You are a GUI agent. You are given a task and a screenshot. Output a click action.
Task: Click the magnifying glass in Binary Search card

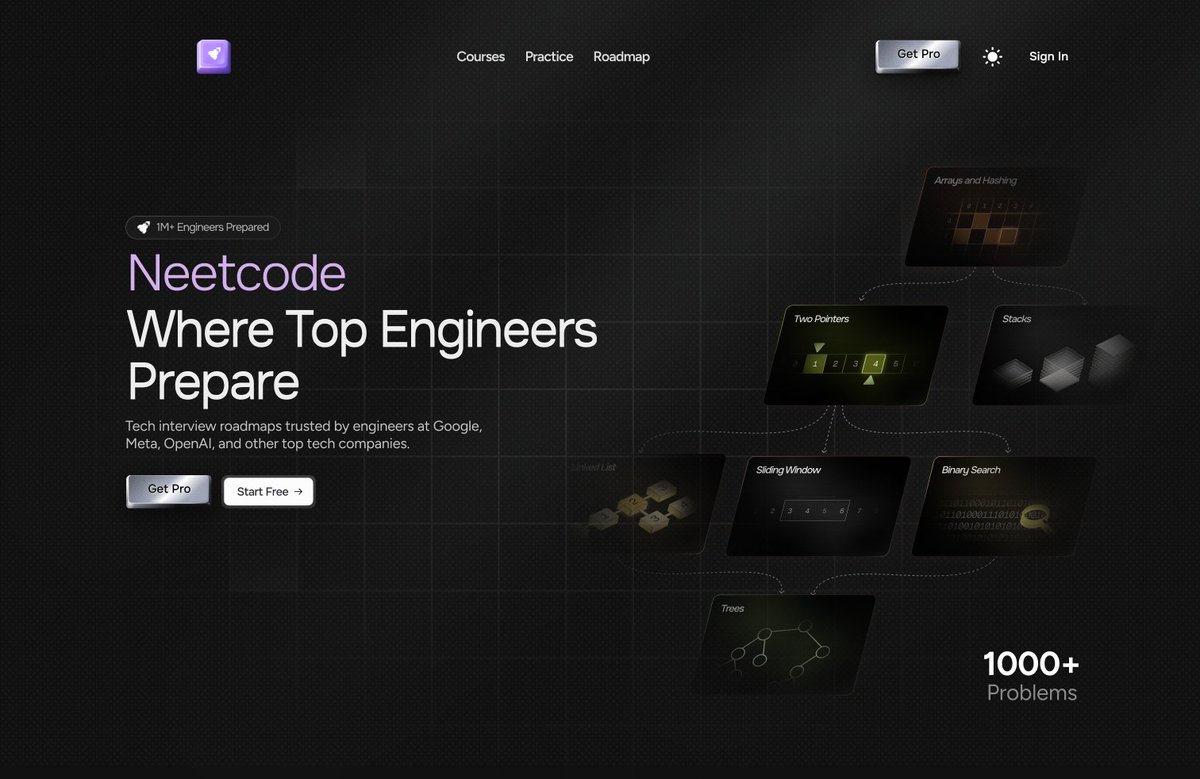pyautogui.click(x=1036, y=516)
